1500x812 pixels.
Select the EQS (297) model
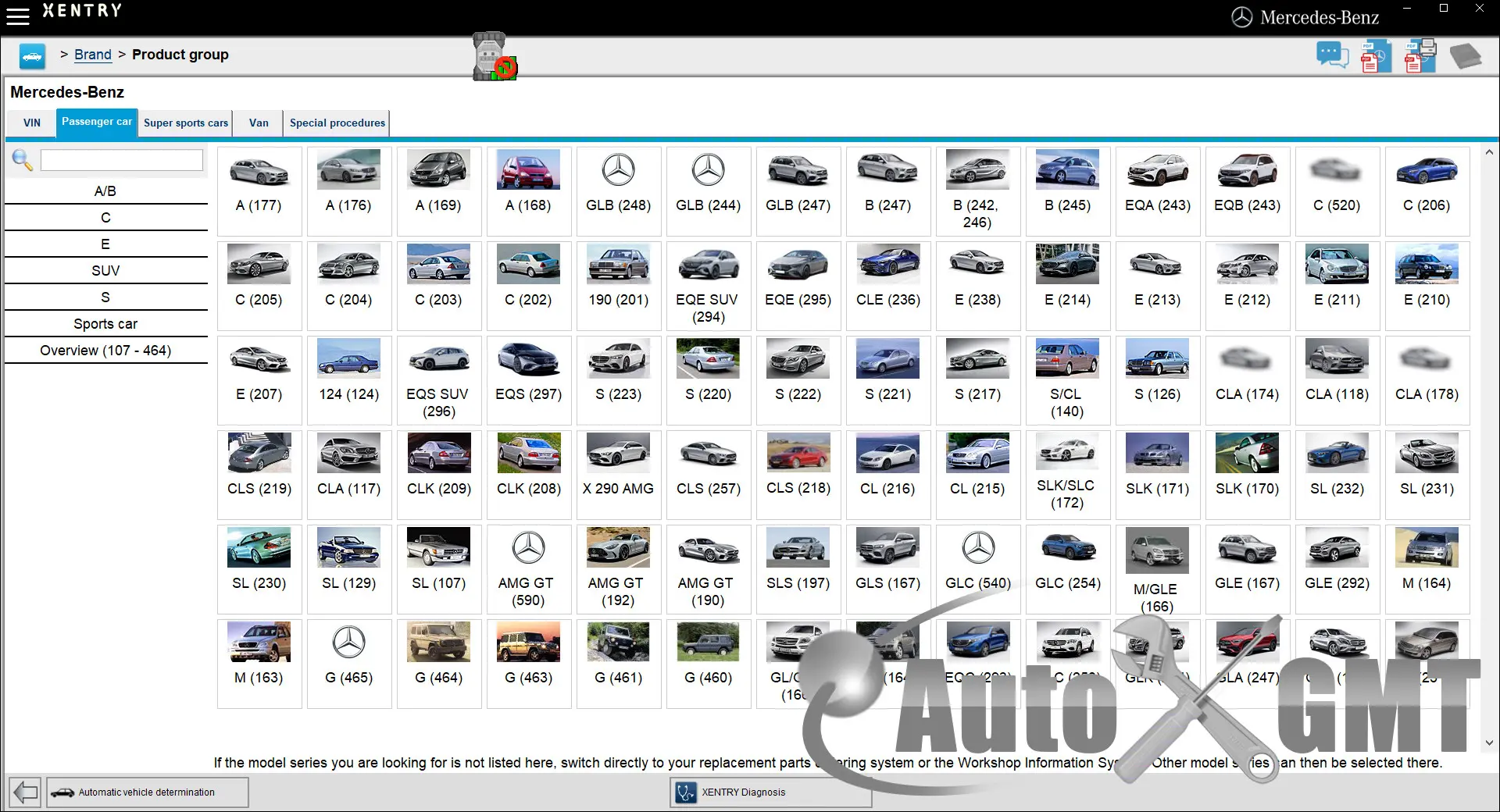529,380
